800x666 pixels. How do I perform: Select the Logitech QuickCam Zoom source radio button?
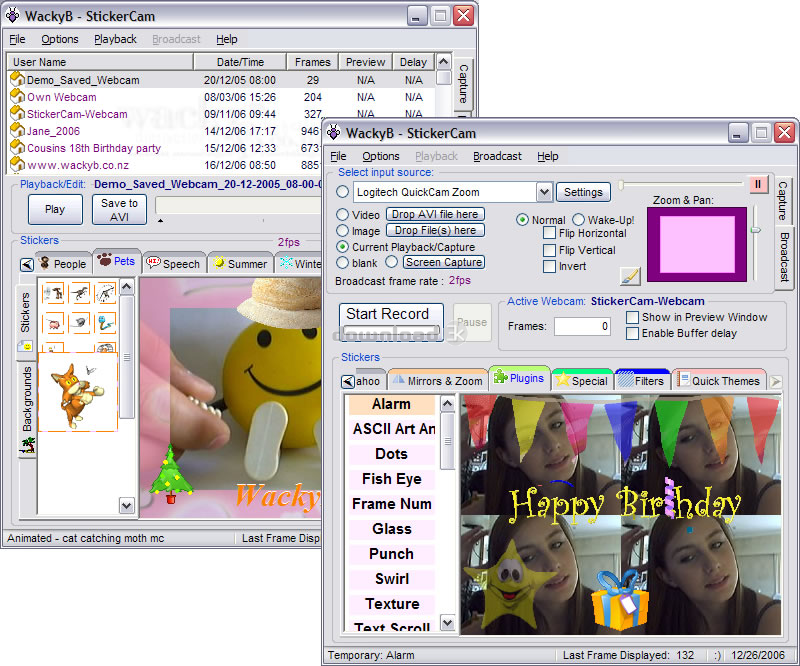[343, 192]
